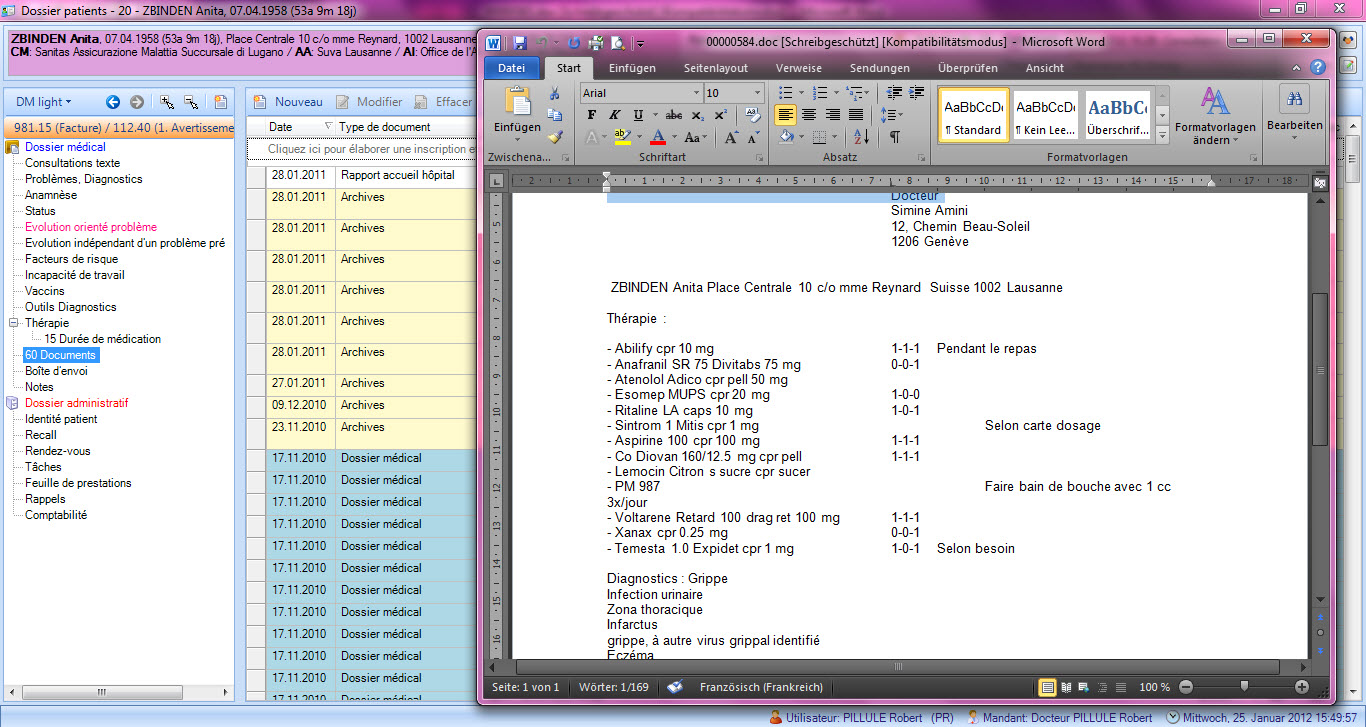1366x727 pixels.
Task: Click the Modifier button in dossier toolbar
Action: click(x=369, y=102)
